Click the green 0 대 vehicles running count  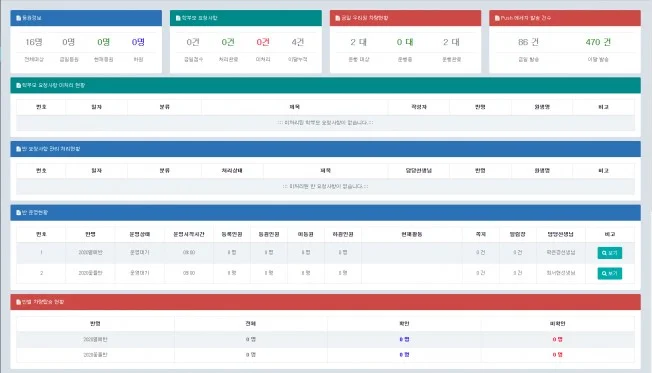coord(405,42)
